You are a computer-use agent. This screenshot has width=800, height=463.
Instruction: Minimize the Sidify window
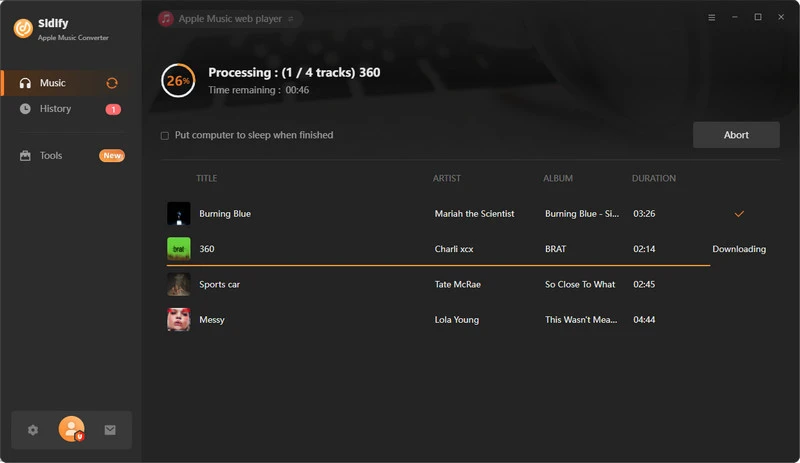click(x=735, y=17)
